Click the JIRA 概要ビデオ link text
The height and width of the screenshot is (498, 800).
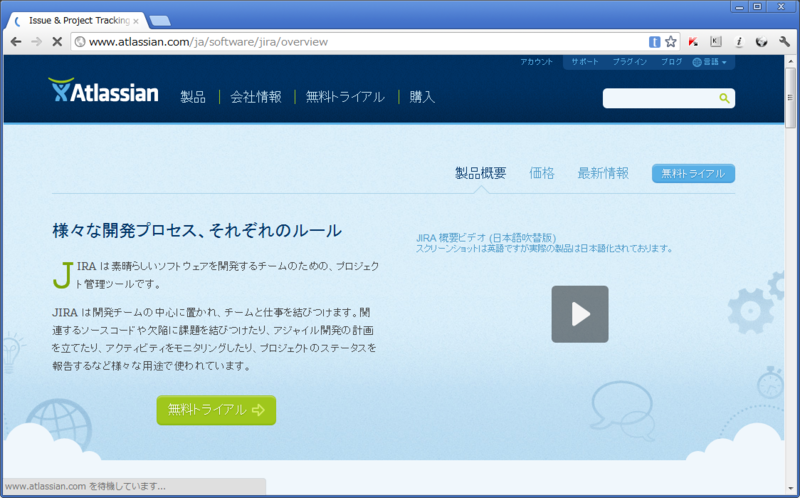(486, 238)
